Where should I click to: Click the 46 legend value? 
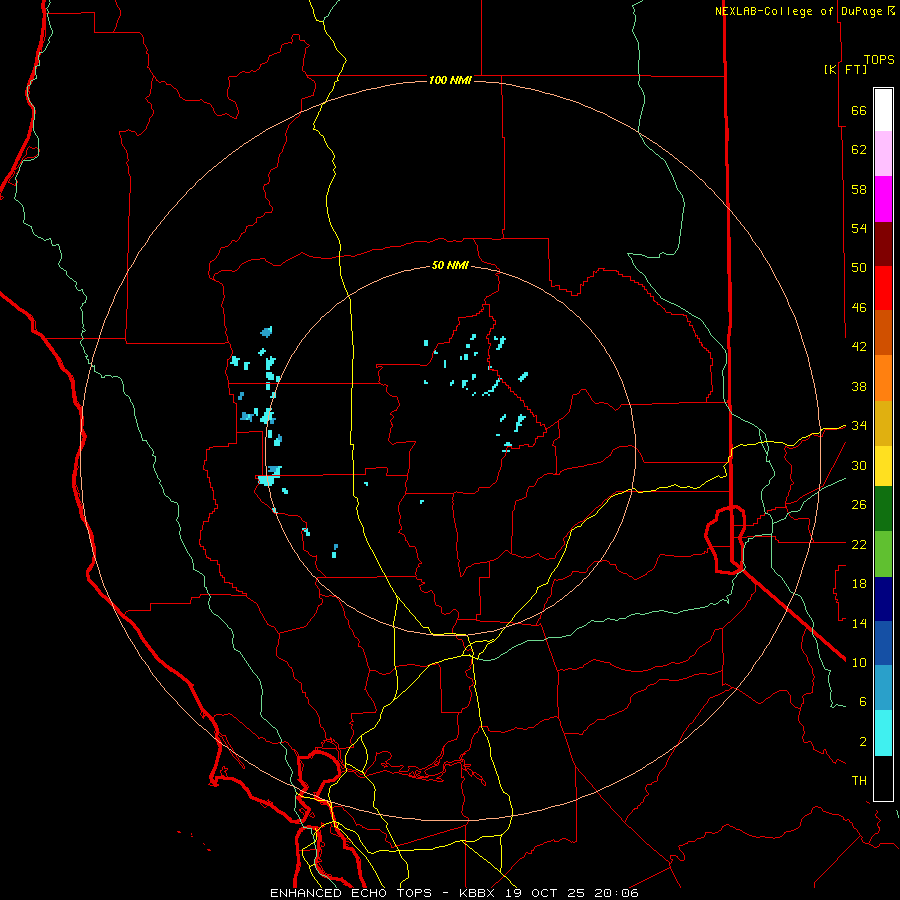(859, 308)
